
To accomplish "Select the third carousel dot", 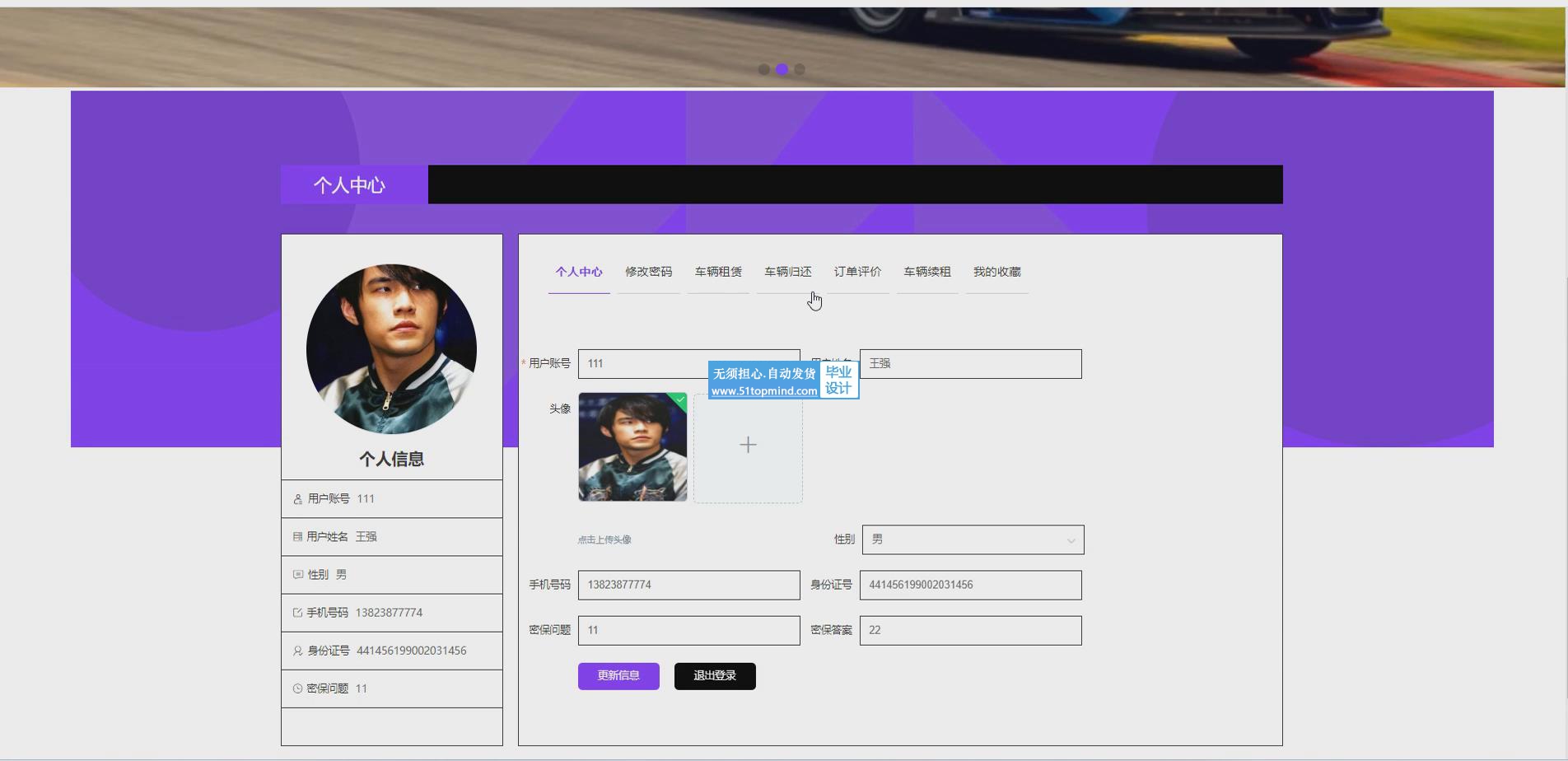I will point(800,69).
